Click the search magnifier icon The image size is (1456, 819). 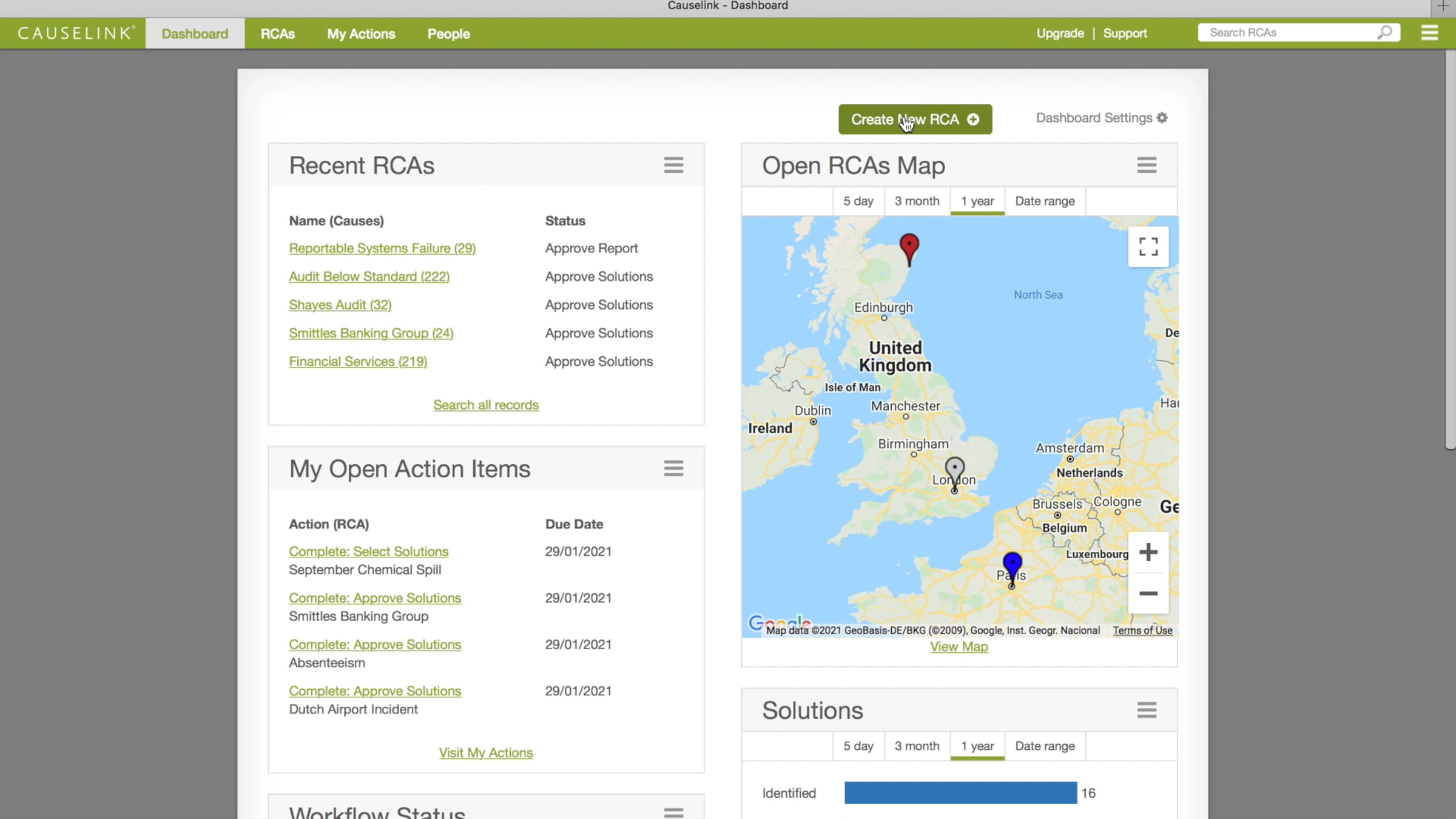(x=1384, y=33)
